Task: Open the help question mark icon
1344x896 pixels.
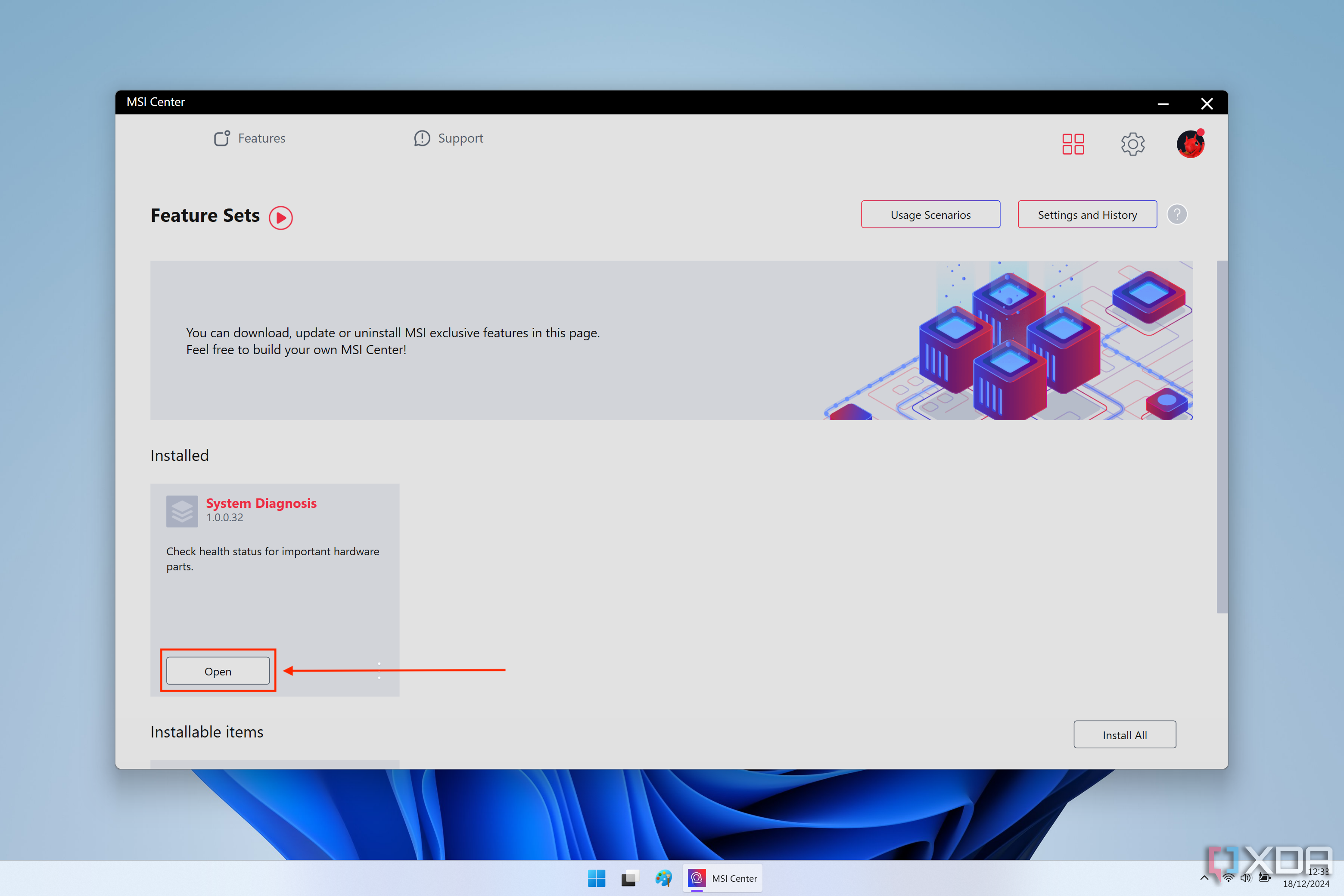Action: click(x=1176, y=214)
